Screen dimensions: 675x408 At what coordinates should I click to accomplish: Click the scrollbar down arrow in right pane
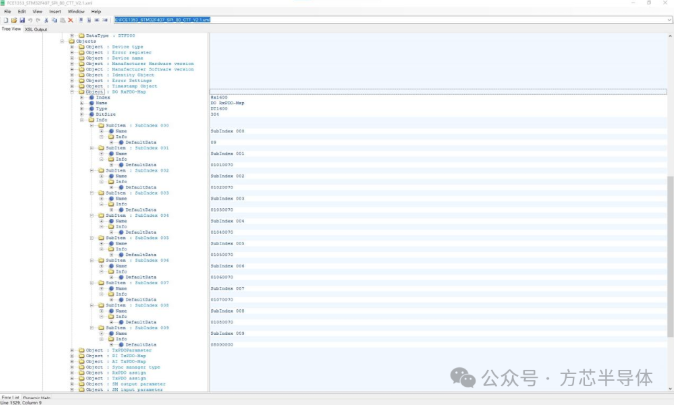pos(670,389)
